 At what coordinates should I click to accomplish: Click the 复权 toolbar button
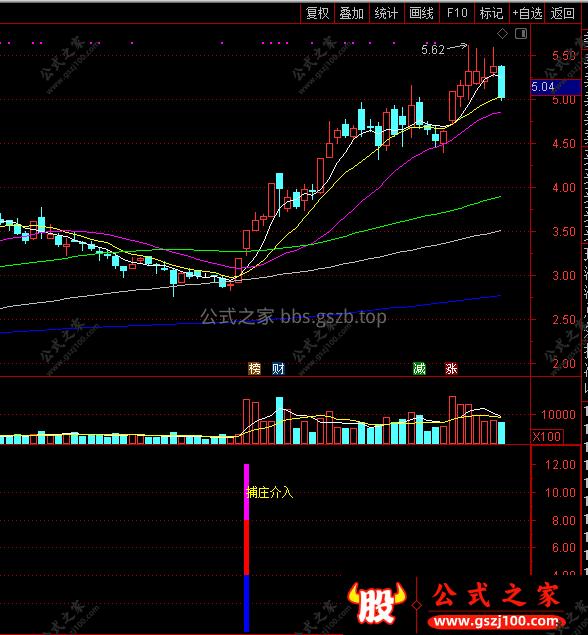(317, 13)
